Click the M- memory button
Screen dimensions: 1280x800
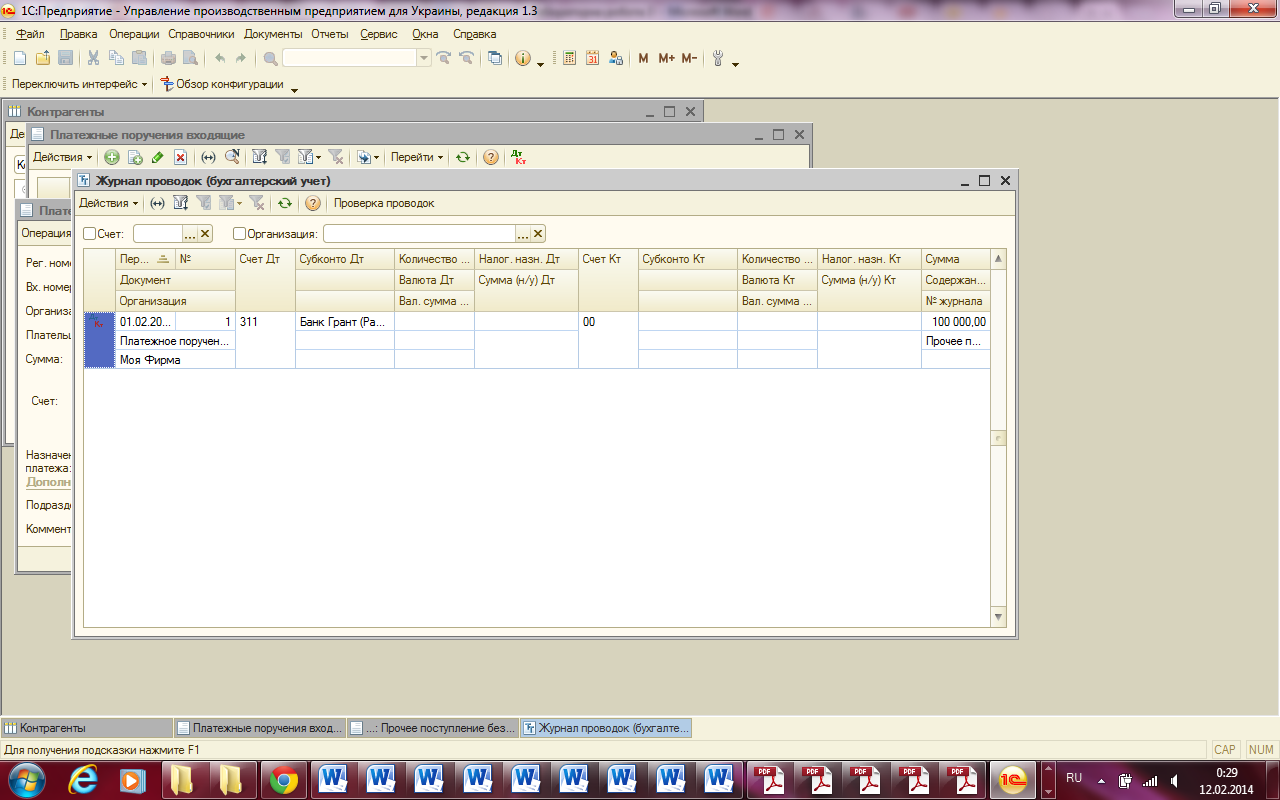[689, 59]
